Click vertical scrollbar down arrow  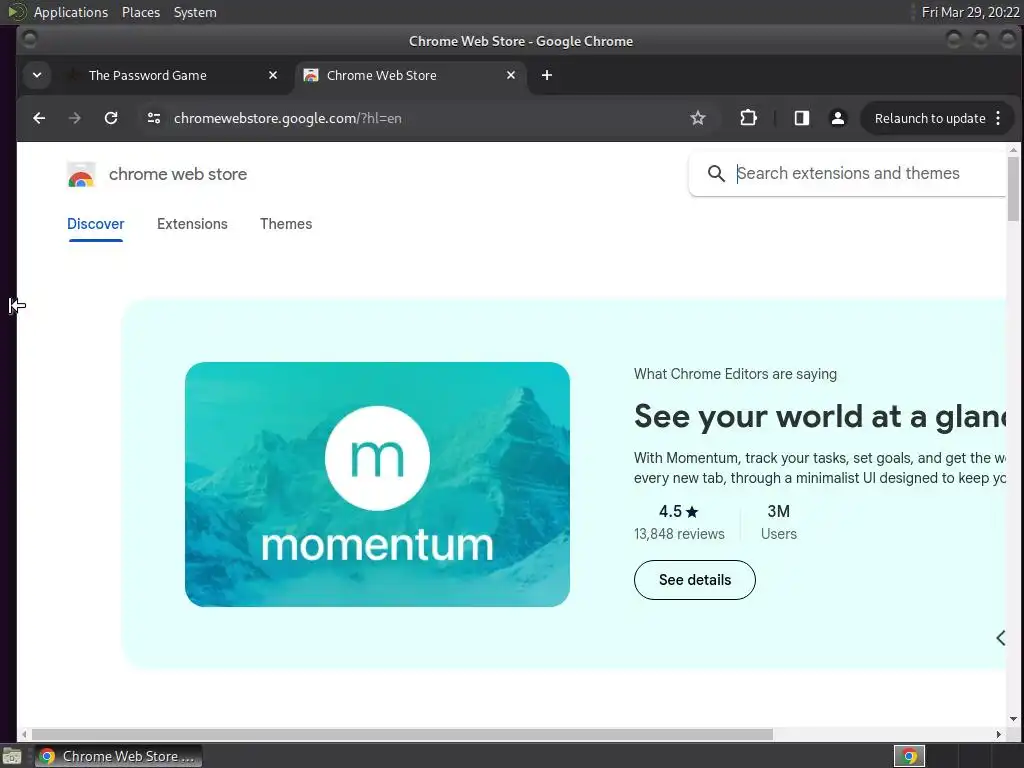[1013, 719]
